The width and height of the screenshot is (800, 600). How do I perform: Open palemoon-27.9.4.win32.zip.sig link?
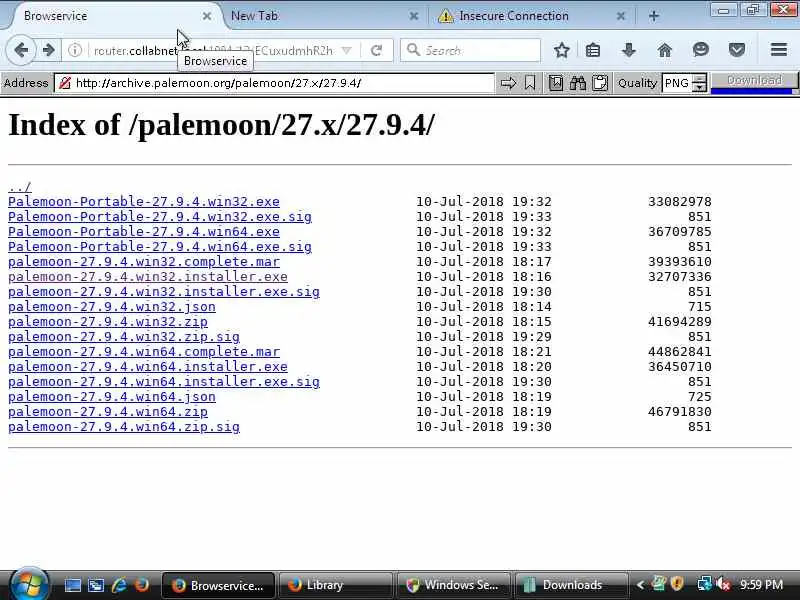(x=124, y=337)
